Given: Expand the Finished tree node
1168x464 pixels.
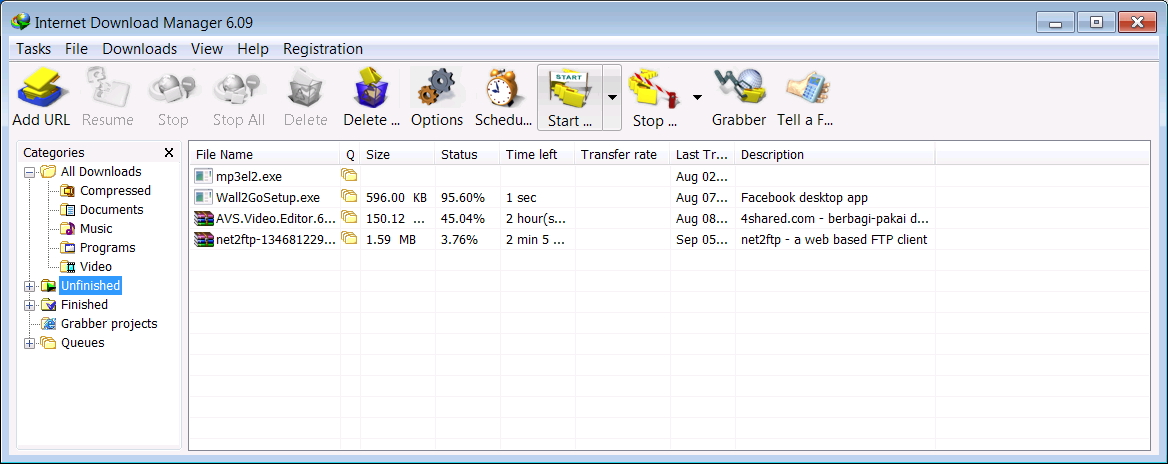Looking at the screenshot, I should [30, 305].
